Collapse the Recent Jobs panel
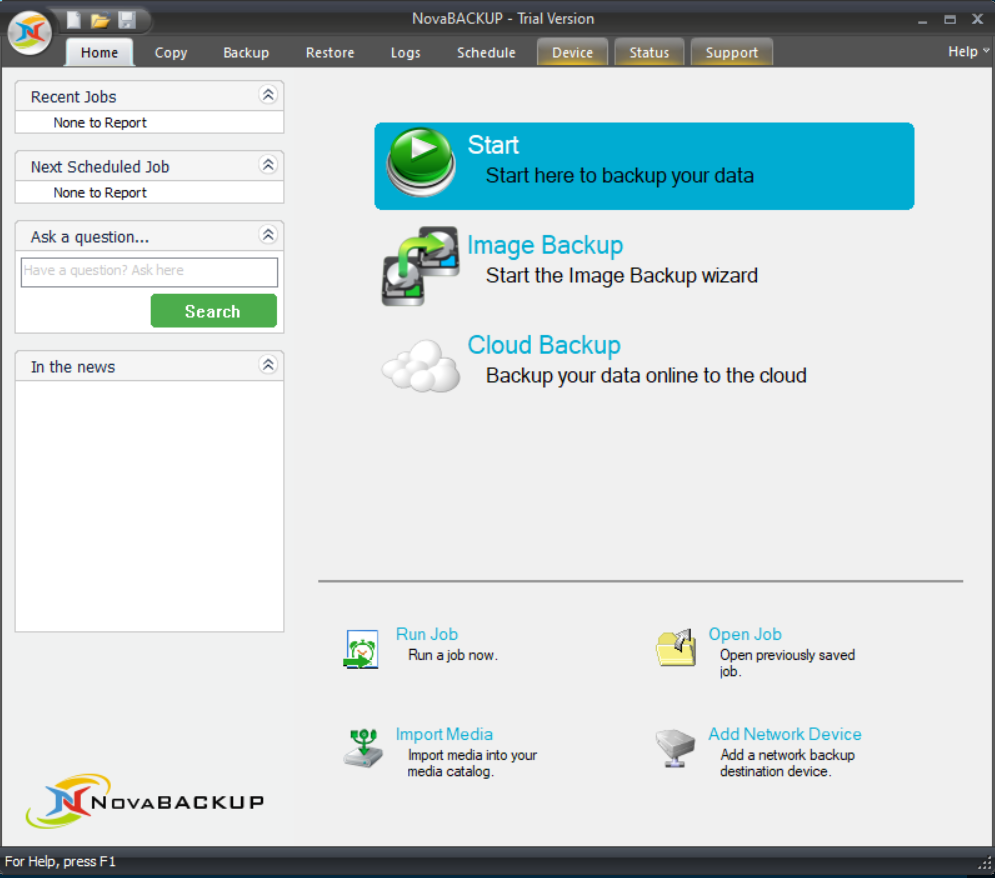 [267, 96]
